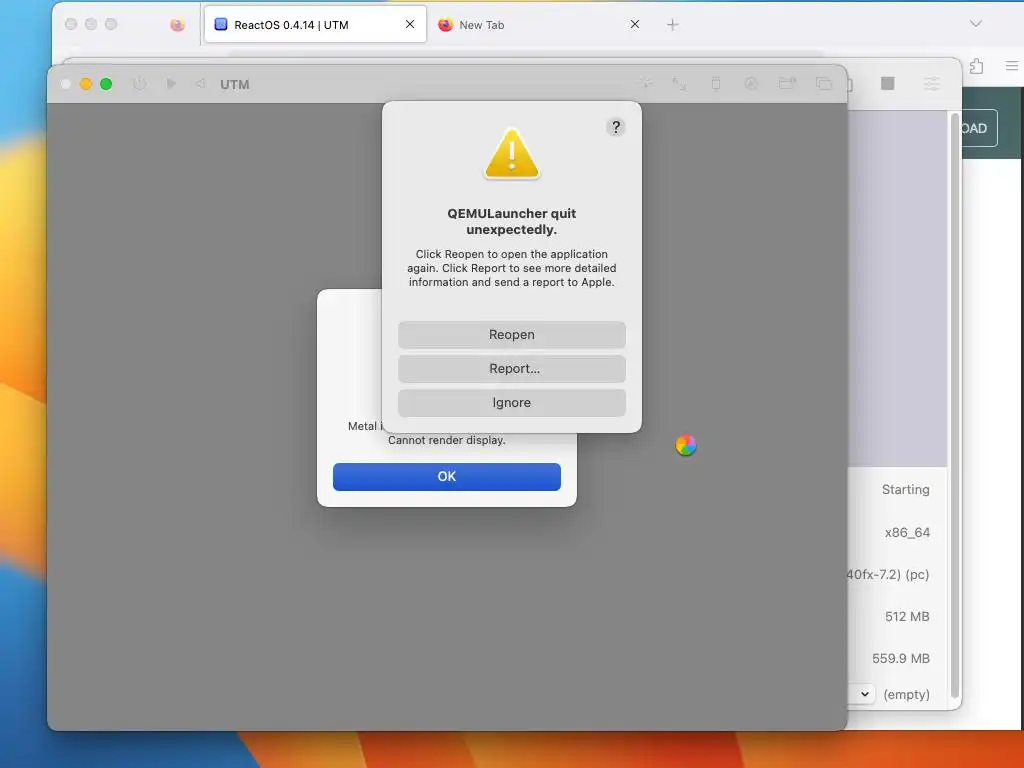Click the Report... button

tap(511, 368)
